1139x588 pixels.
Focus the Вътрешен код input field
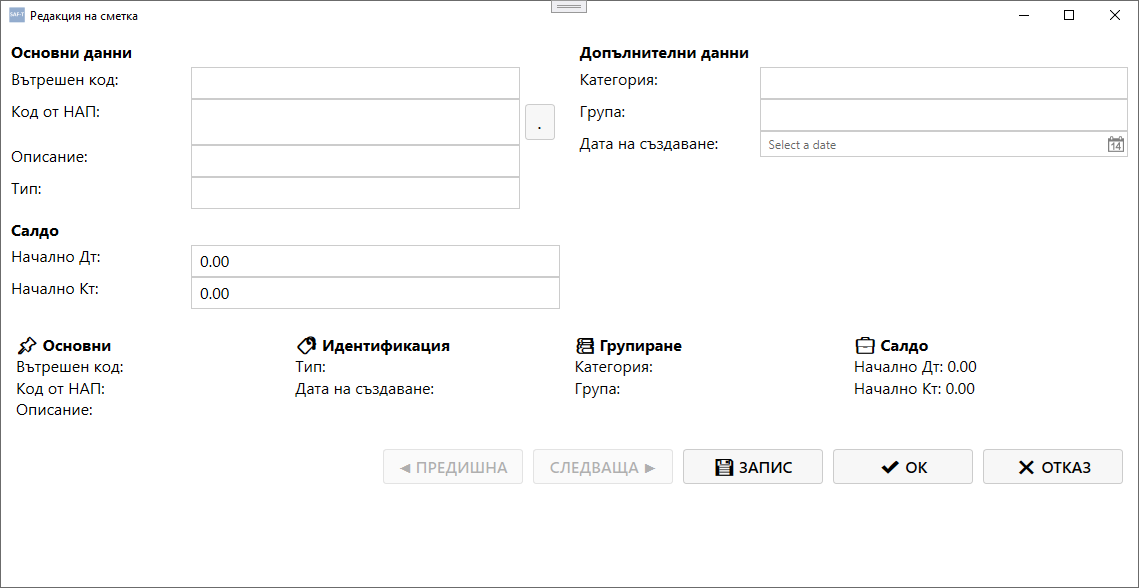pos(355,83)
